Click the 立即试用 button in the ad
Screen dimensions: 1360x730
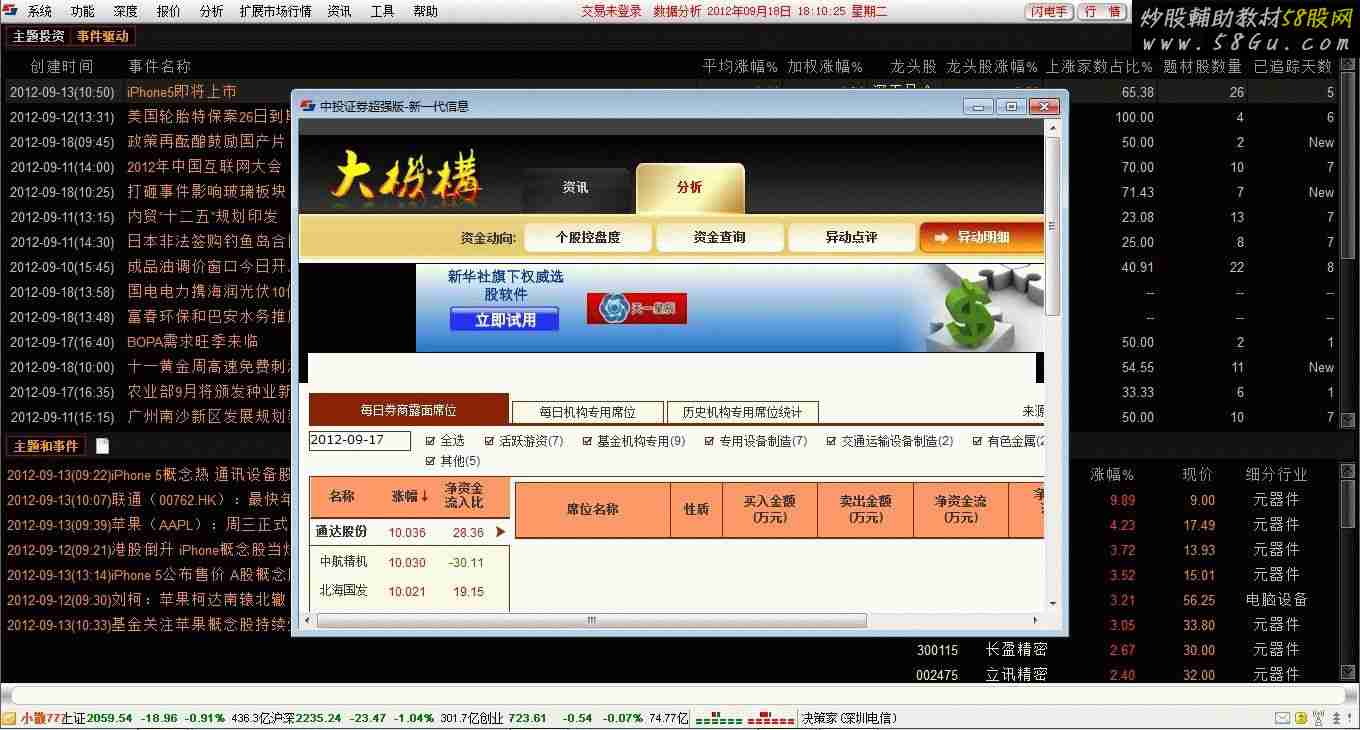coord(505,320)
